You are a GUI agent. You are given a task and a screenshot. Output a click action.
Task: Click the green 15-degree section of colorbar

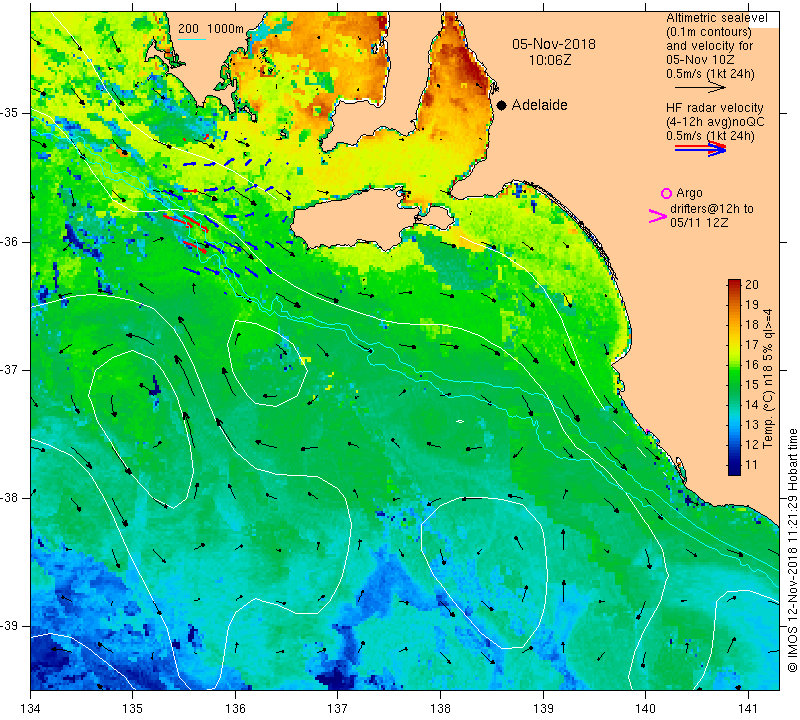[734, 384]
